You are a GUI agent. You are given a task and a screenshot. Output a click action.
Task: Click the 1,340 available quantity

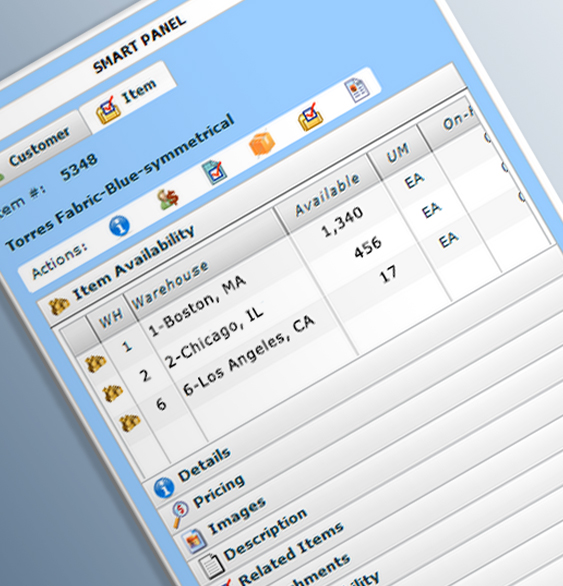[342, 222]
